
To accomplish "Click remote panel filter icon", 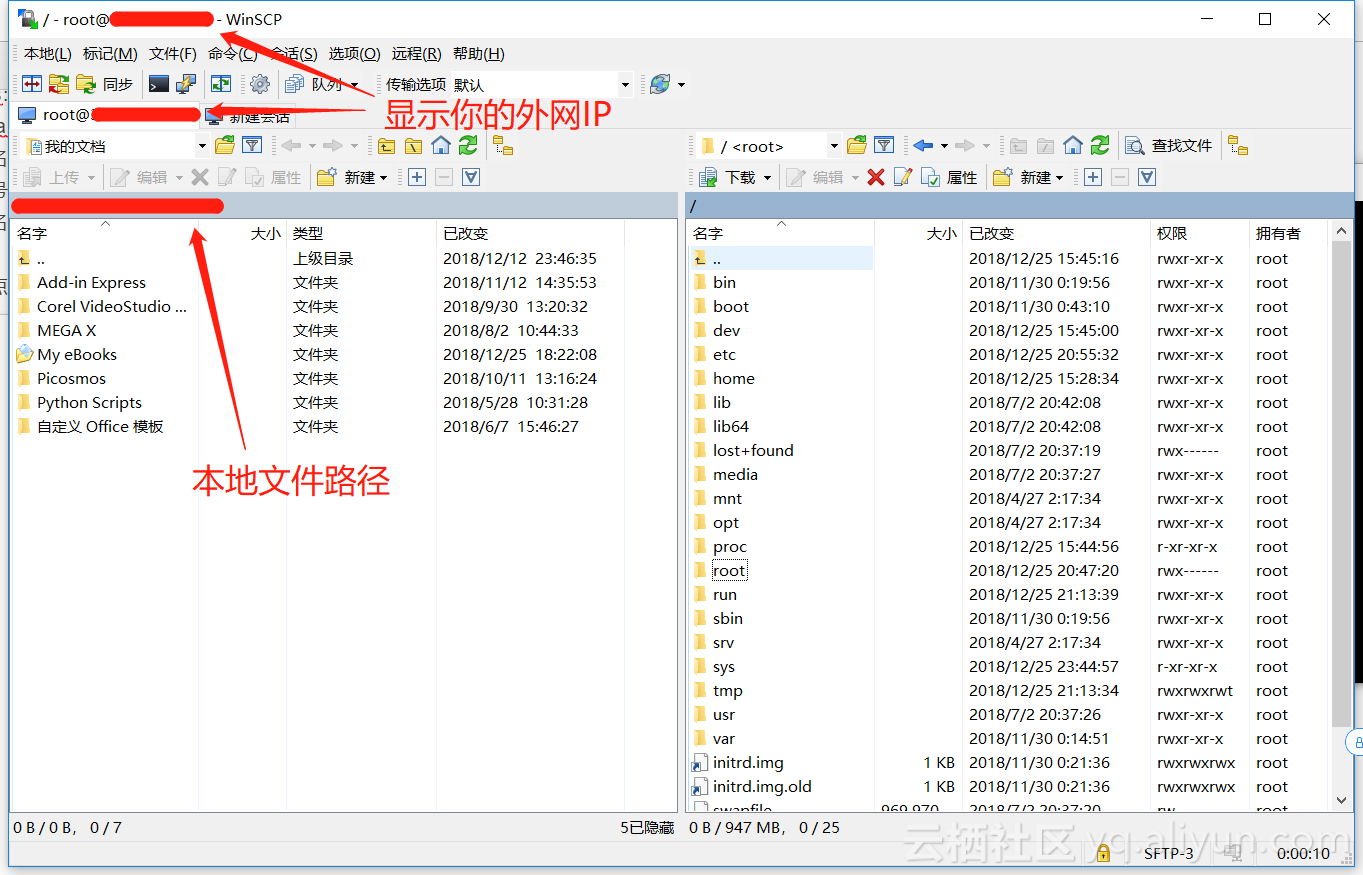I will tap(884, 146).
